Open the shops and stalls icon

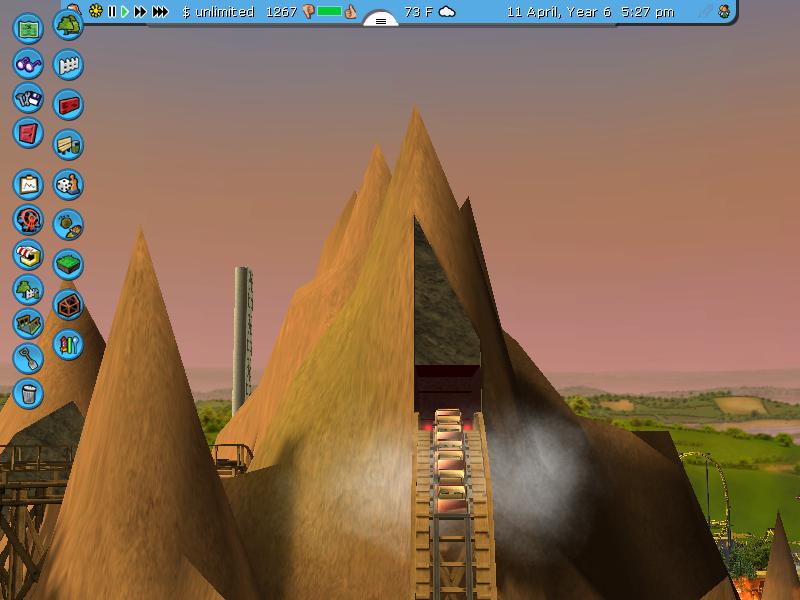[x=28, y=255]
